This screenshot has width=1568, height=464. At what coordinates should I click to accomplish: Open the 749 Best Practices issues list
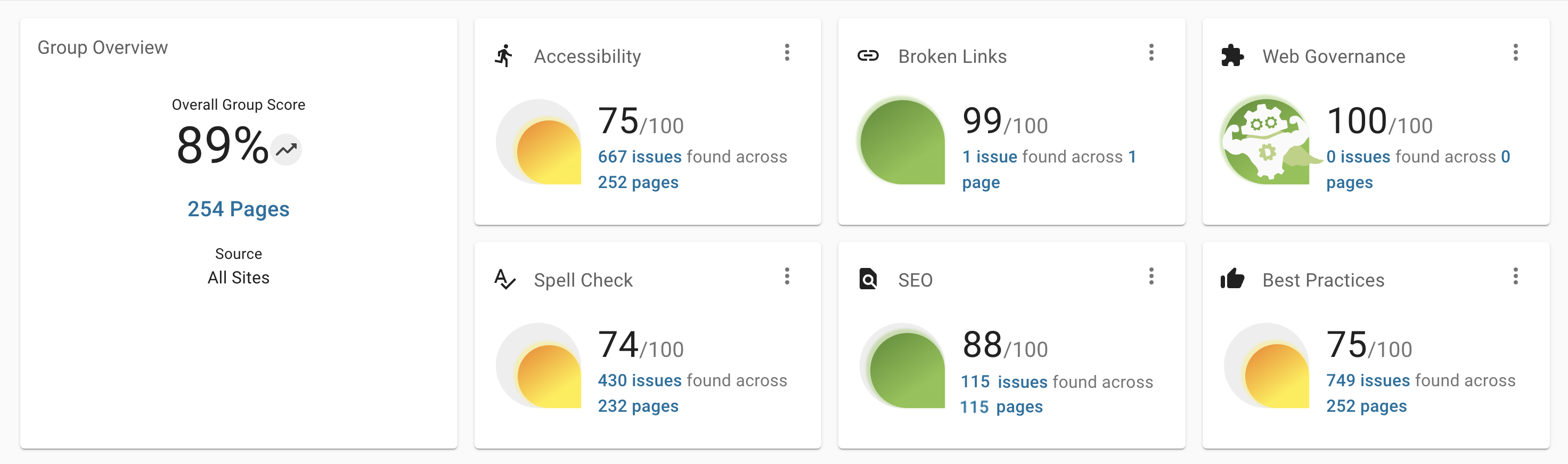[x=1367, y=380]
